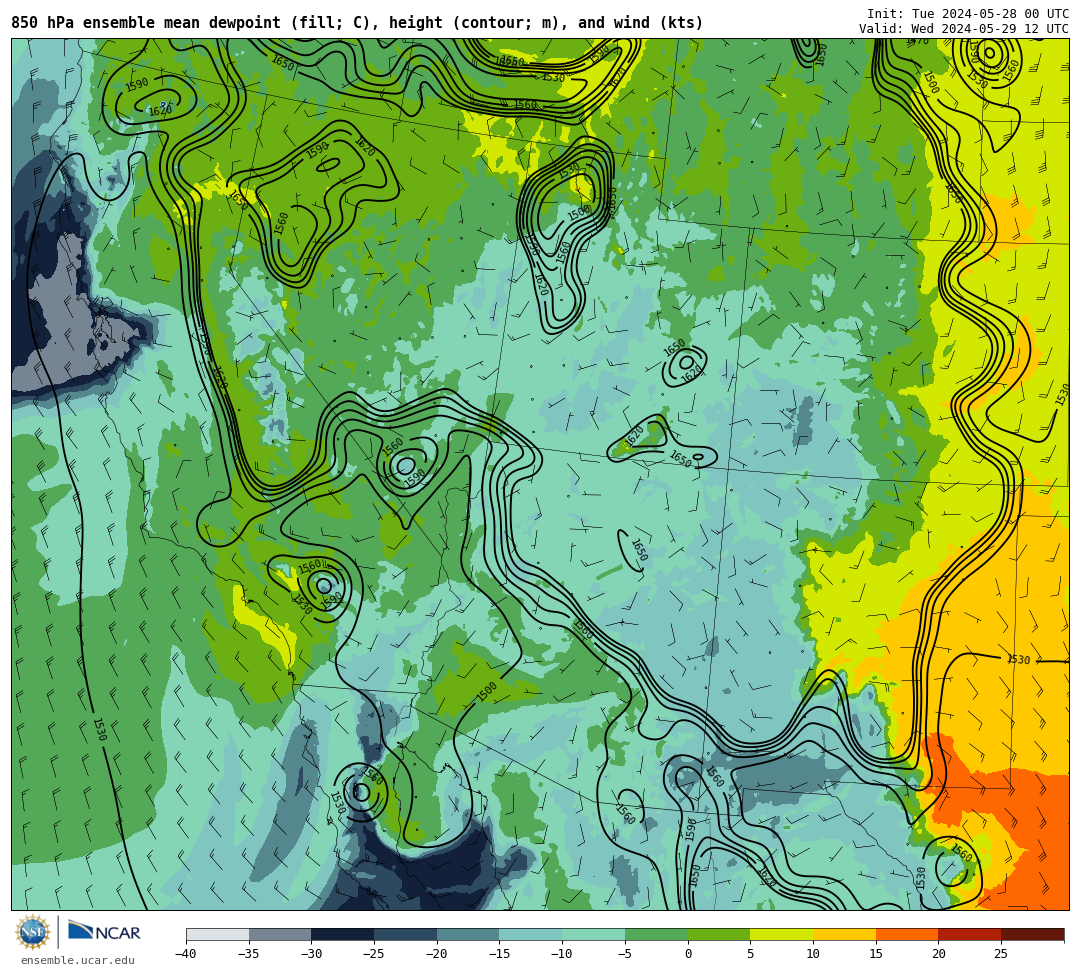Click the amber 10 to 15 swatch
This screenshot has height=973, width=1080.
point(844,934)
